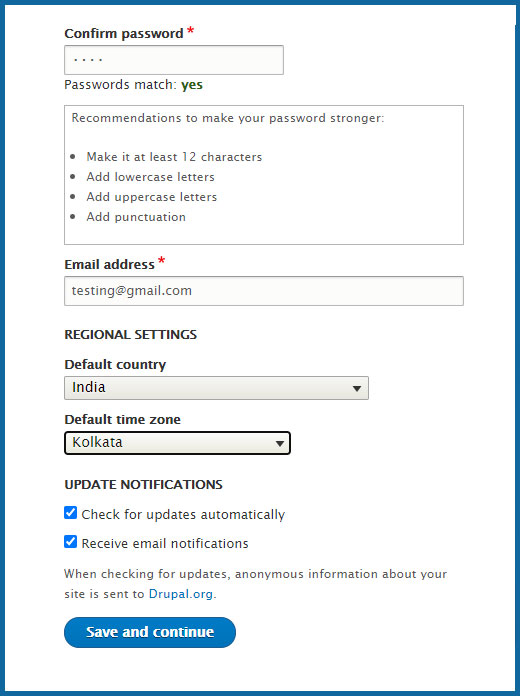This screenshot has width=520, height=696.
Task: Click the UPDATE NOTIFICATIONS heading
Action: [x=143, y=484]
